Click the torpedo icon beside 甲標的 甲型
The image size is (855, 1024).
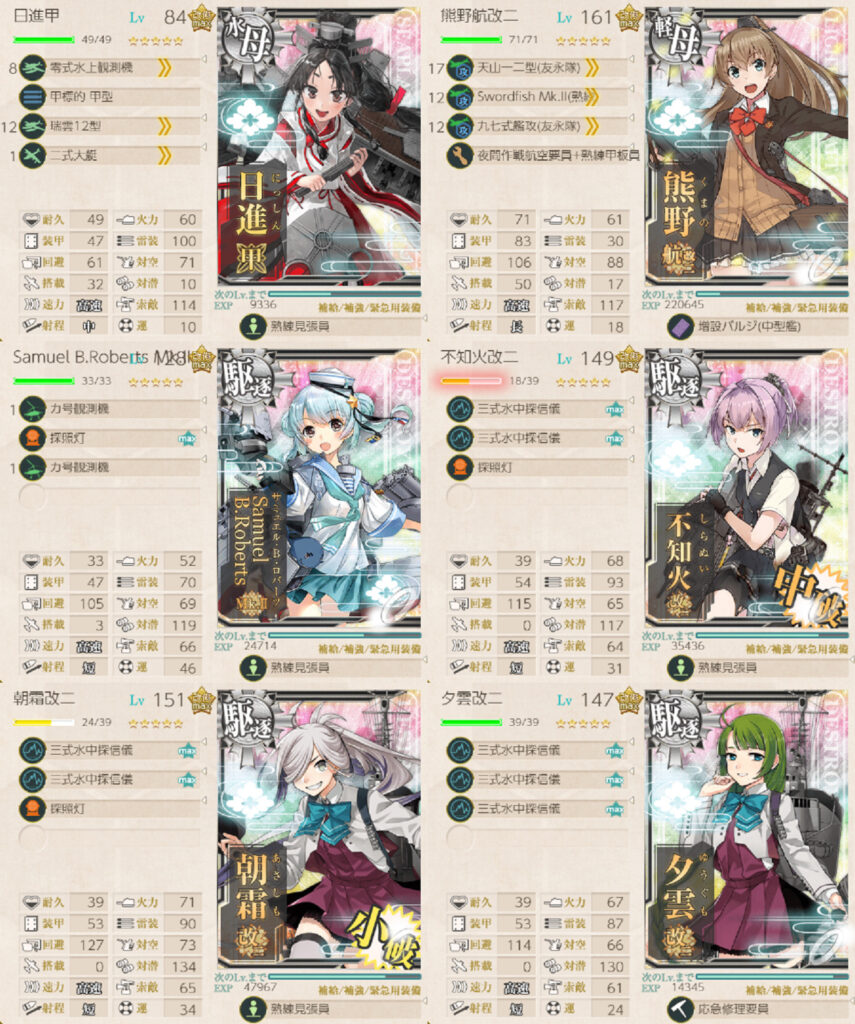(31, 97)
